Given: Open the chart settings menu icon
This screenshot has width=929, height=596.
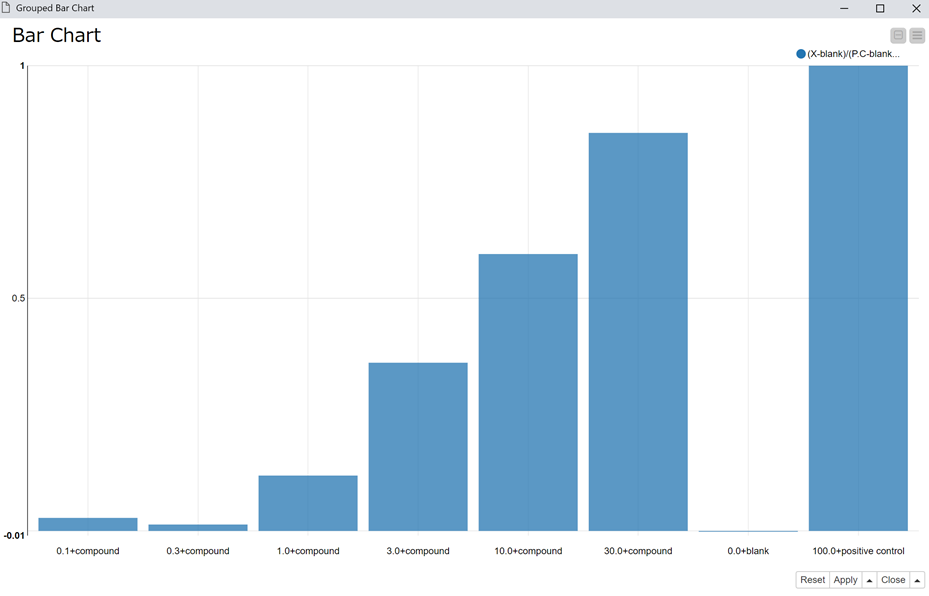Looking at the screenshot, I should click(917, 36).
